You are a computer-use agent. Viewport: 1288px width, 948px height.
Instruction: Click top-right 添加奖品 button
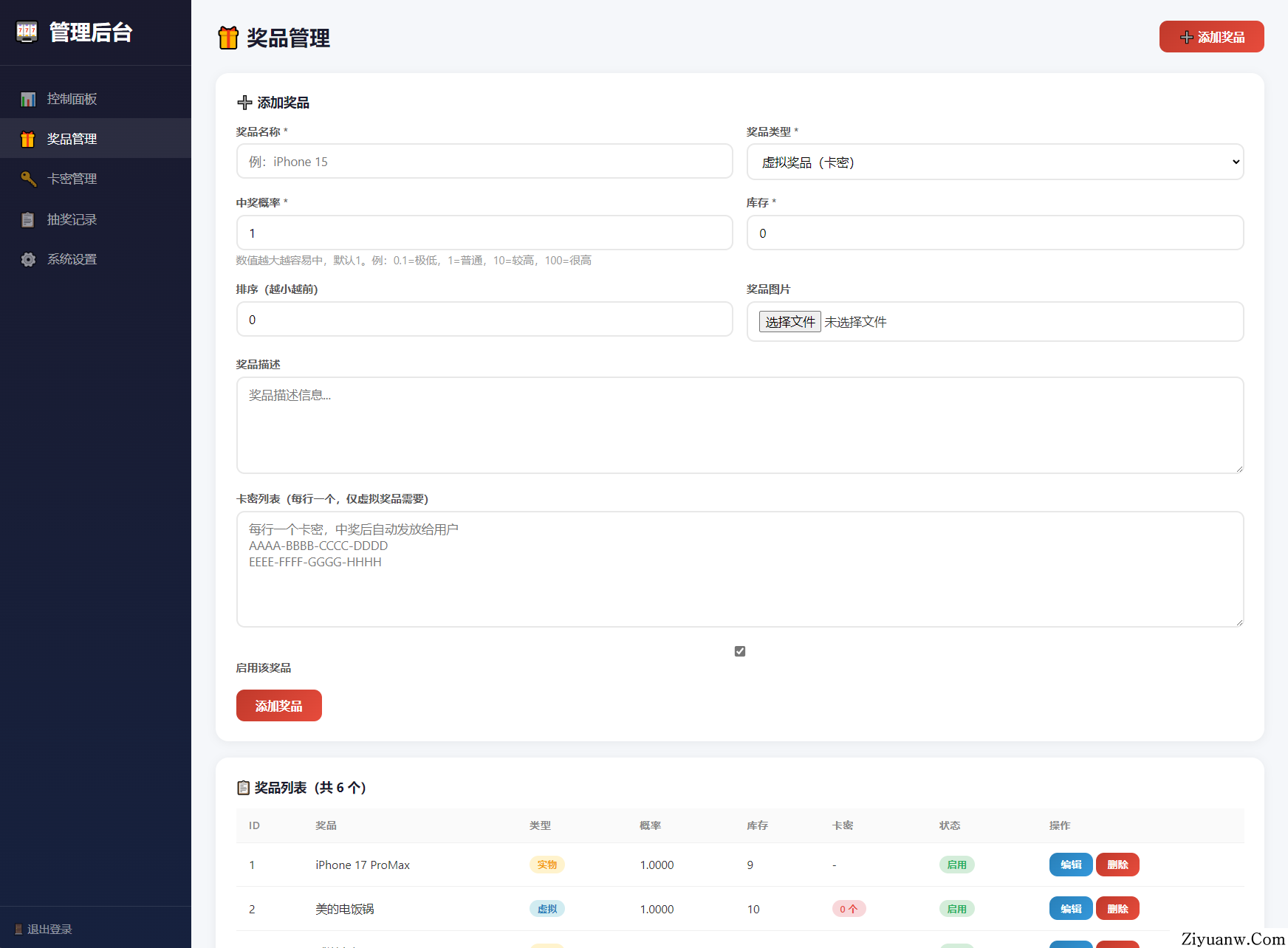[1211, 37]
